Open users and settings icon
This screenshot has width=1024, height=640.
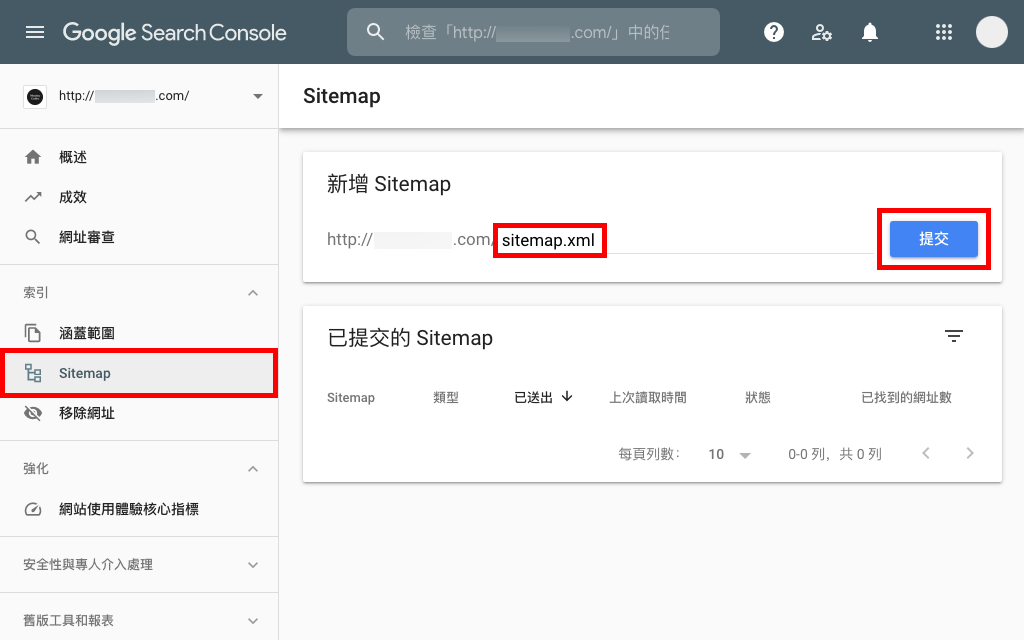[822, 32]
